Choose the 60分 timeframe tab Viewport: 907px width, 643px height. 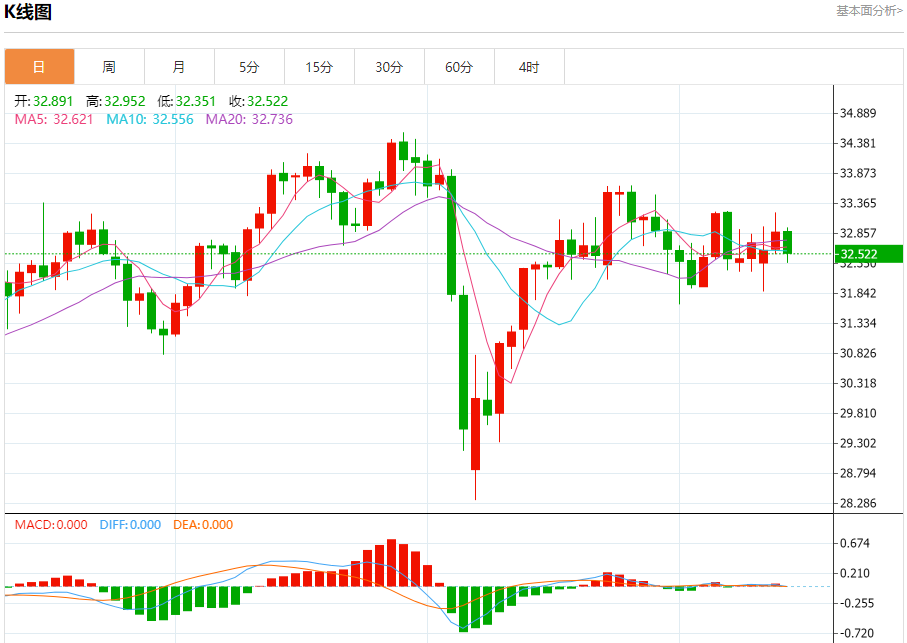point(459,67)
